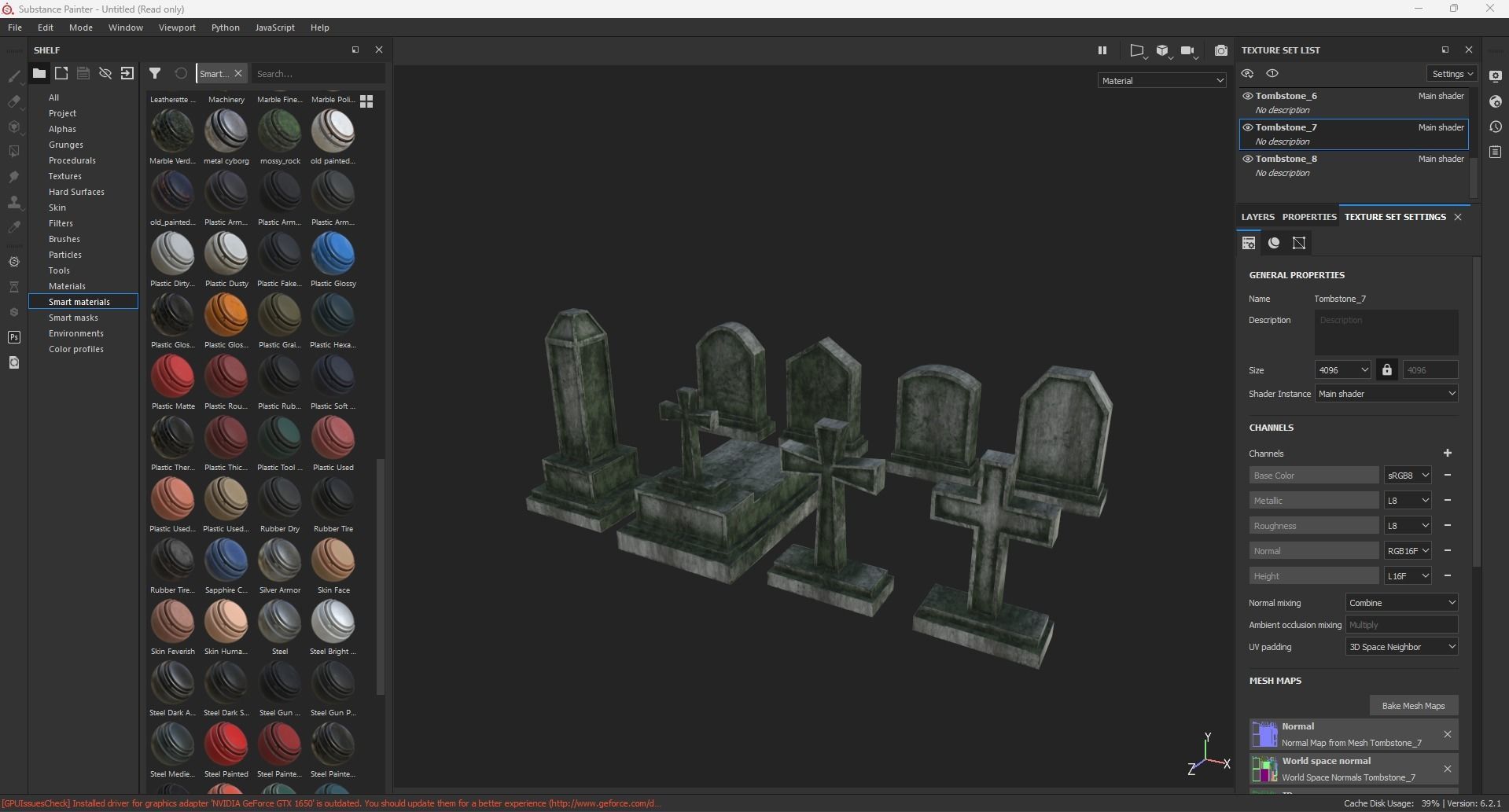This screenshot has width=1509, height=812.
Task: Open the Display settings sidebar icon
Action: [1496, 76]
